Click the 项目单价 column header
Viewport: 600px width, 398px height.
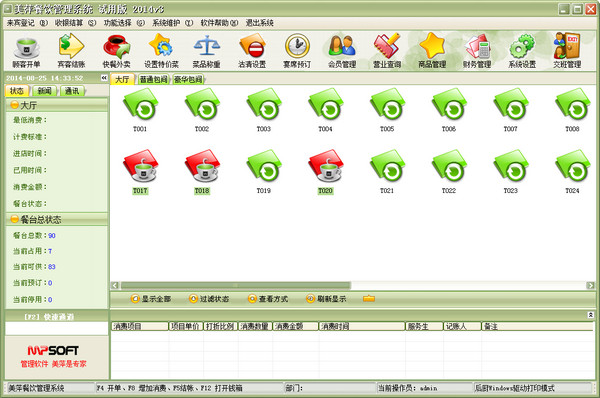[186, 326]
